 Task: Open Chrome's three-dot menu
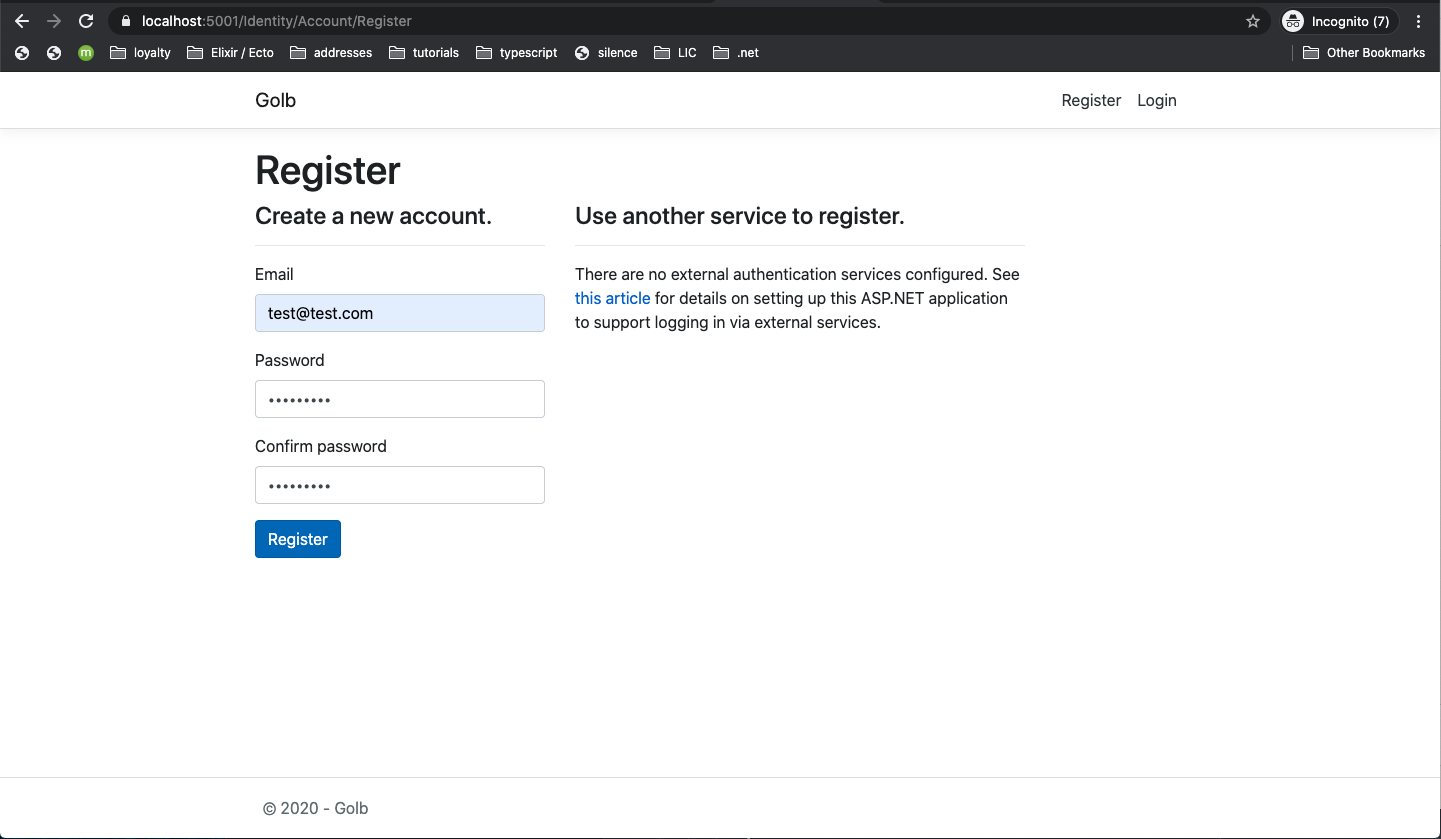1419,21
